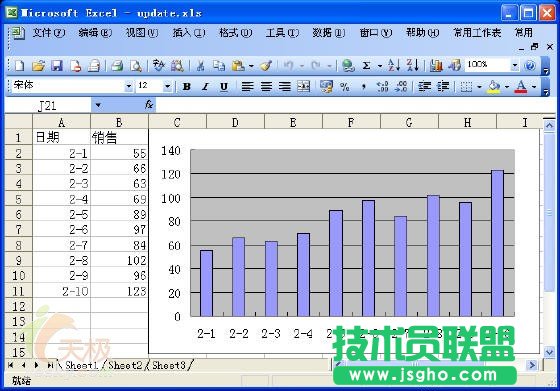
Task: Expand the AutoSum functions dropdown arrow
Action: point(380,66)
